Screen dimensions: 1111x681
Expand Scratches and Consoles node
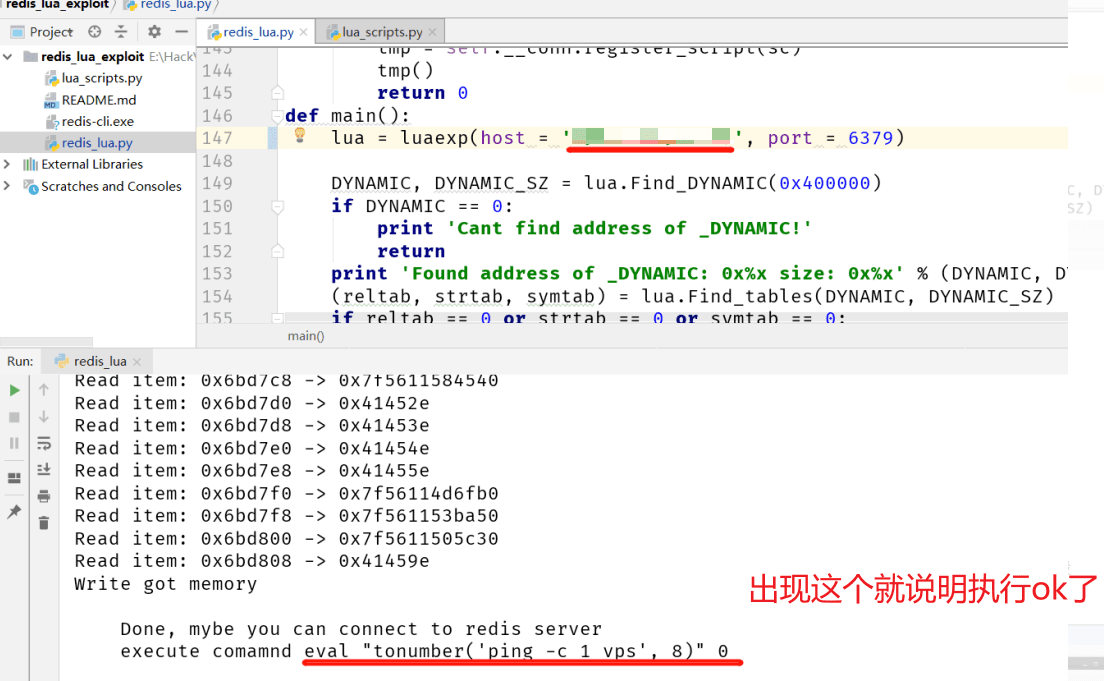[7, 186]
